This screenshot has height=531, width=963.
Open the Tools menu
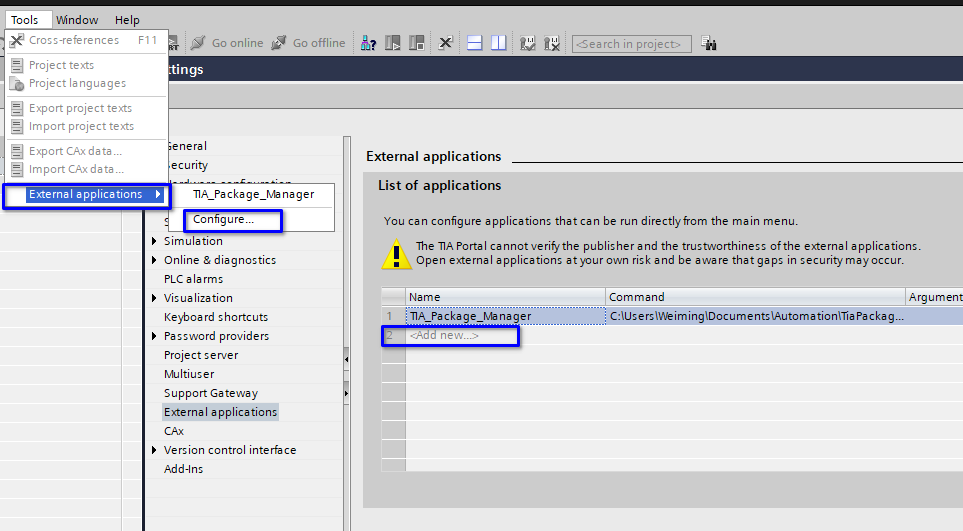(x=25, y=20)
